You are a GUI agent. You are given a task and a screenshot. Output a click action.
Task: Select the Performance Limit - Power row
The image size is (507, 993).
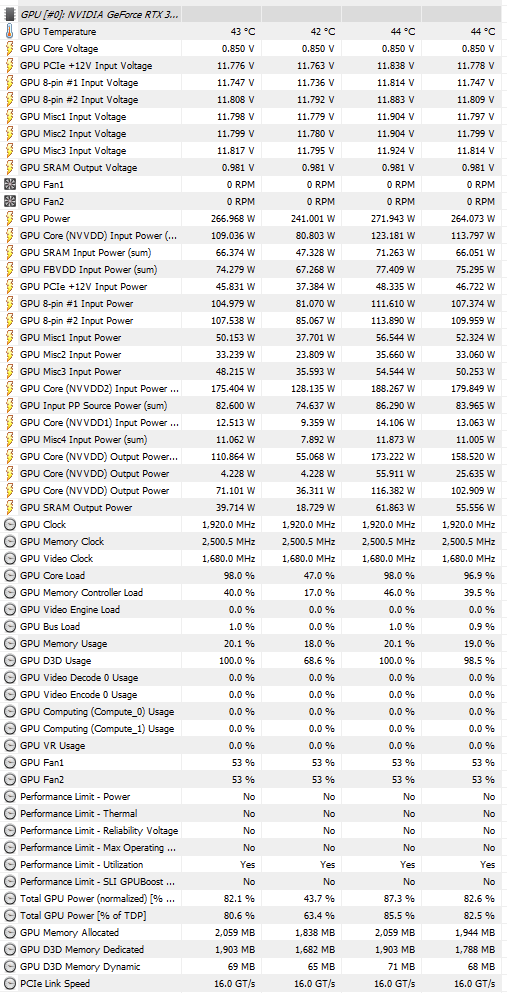tap(253, 797)
